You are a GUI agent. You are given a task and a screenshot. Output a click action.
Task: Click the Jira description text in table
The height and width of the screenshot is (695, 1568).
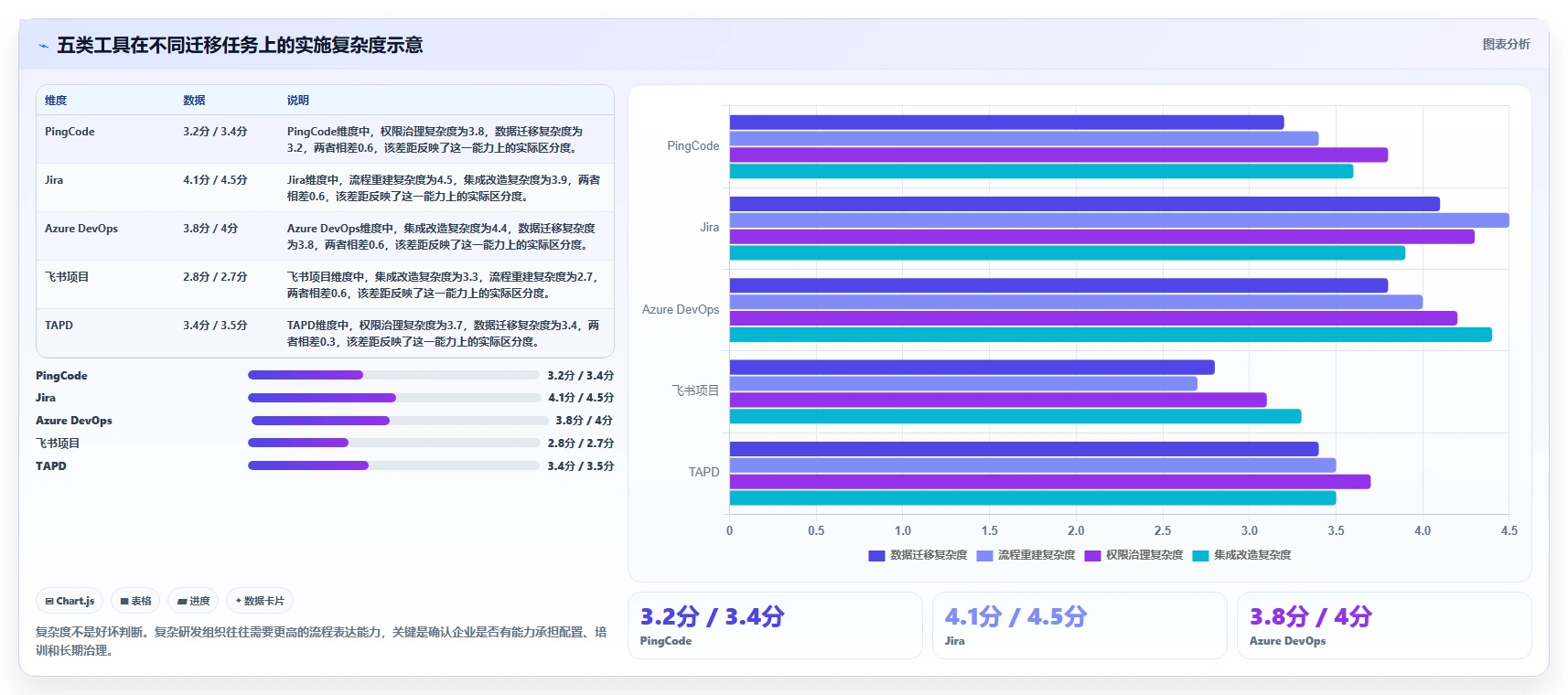[444, 188]
